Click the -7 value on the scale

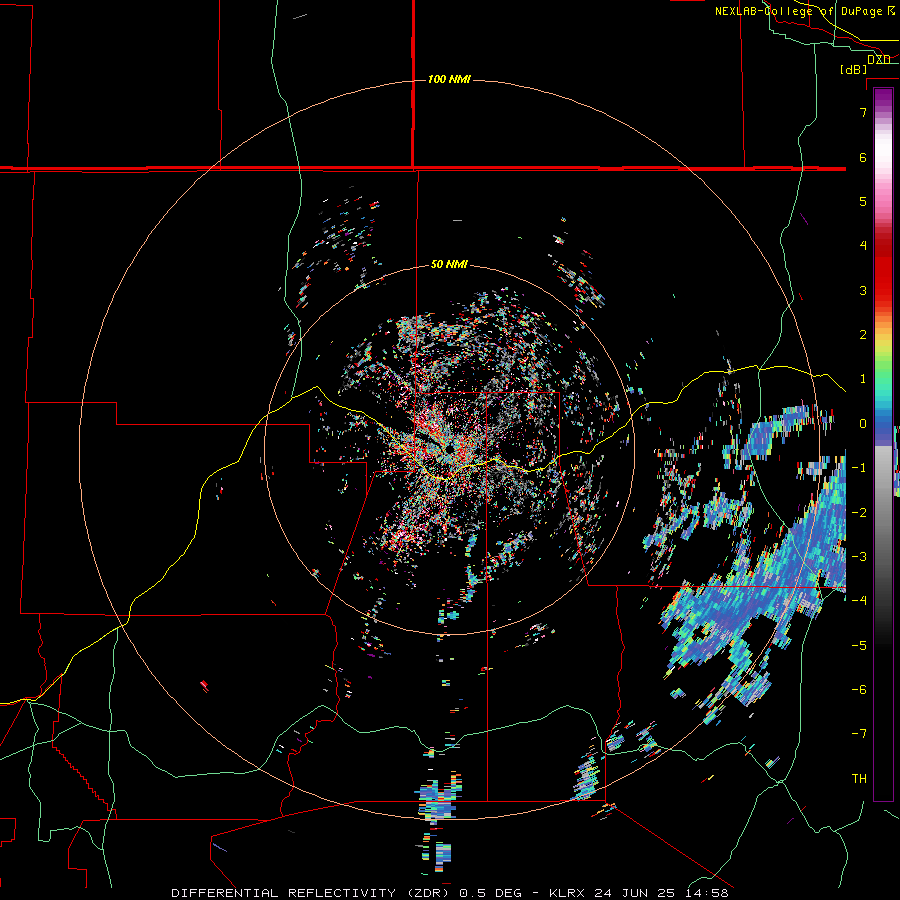(x=859, y=734)
